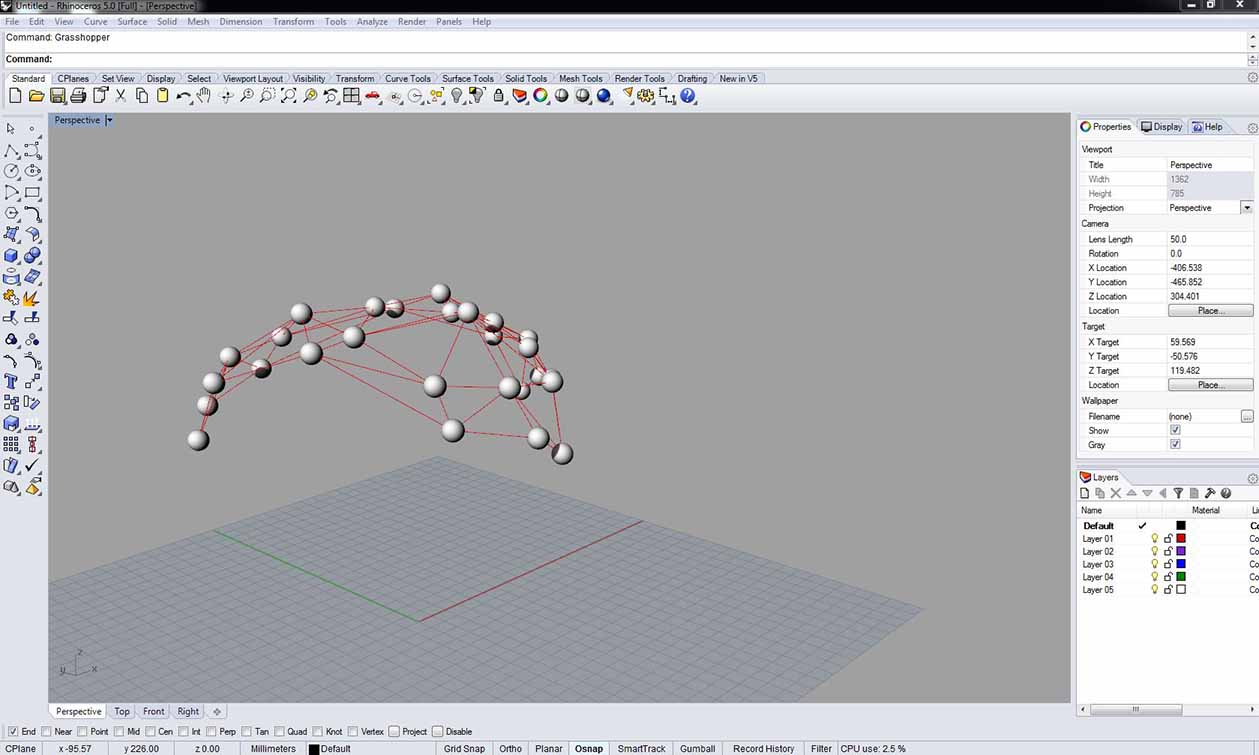Click the New Layer icon in Layers panel
This screenshot has width=1259, height=755.
tap(1085, 493)
